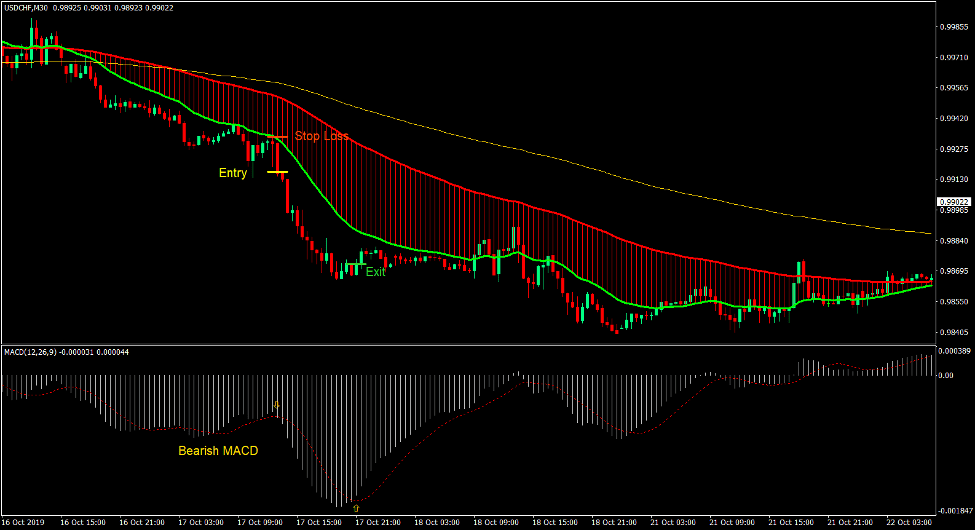Select the green Exit line marker
Viewport: 977px width, 531px height.
point(351,265)
